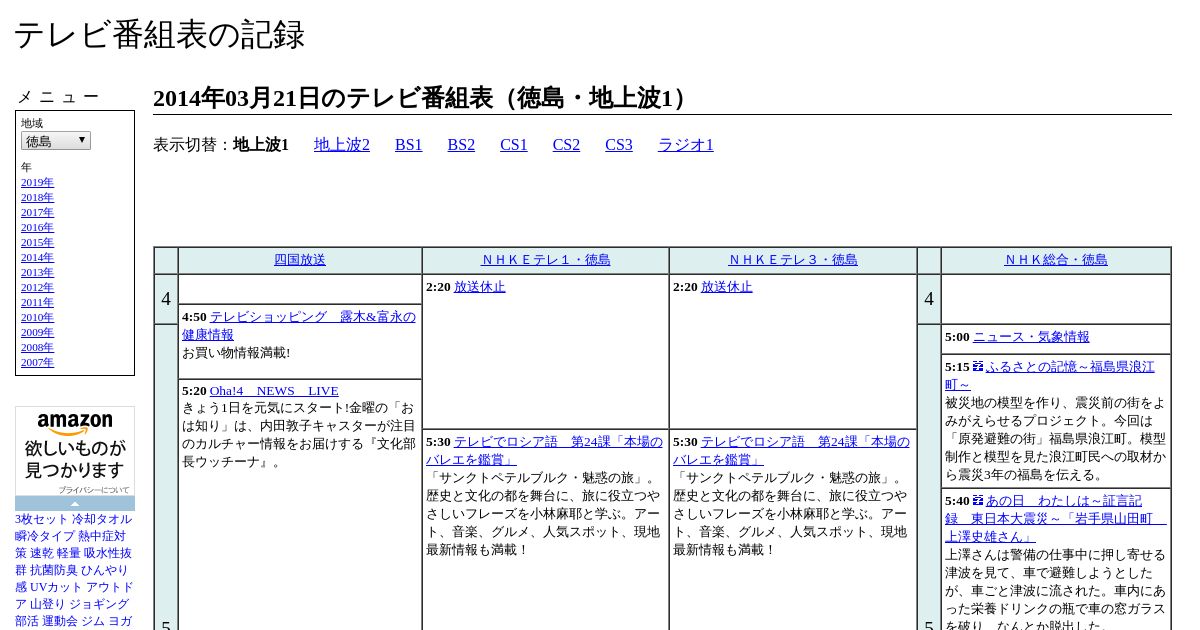The width and height of the screenshot is (1200, 630).
Task: Open Oha!4 NEWS LIVE program link
Action: click(x=274, y=391)
